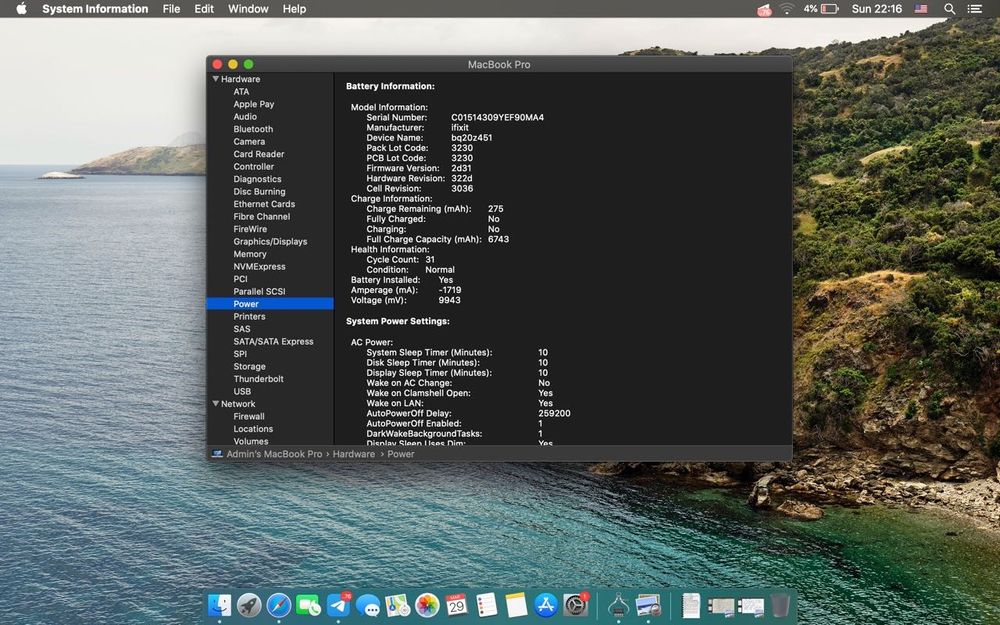Click Hardware in the path bar
This screenshot has height=625, width=1000.
click(354, 454)
